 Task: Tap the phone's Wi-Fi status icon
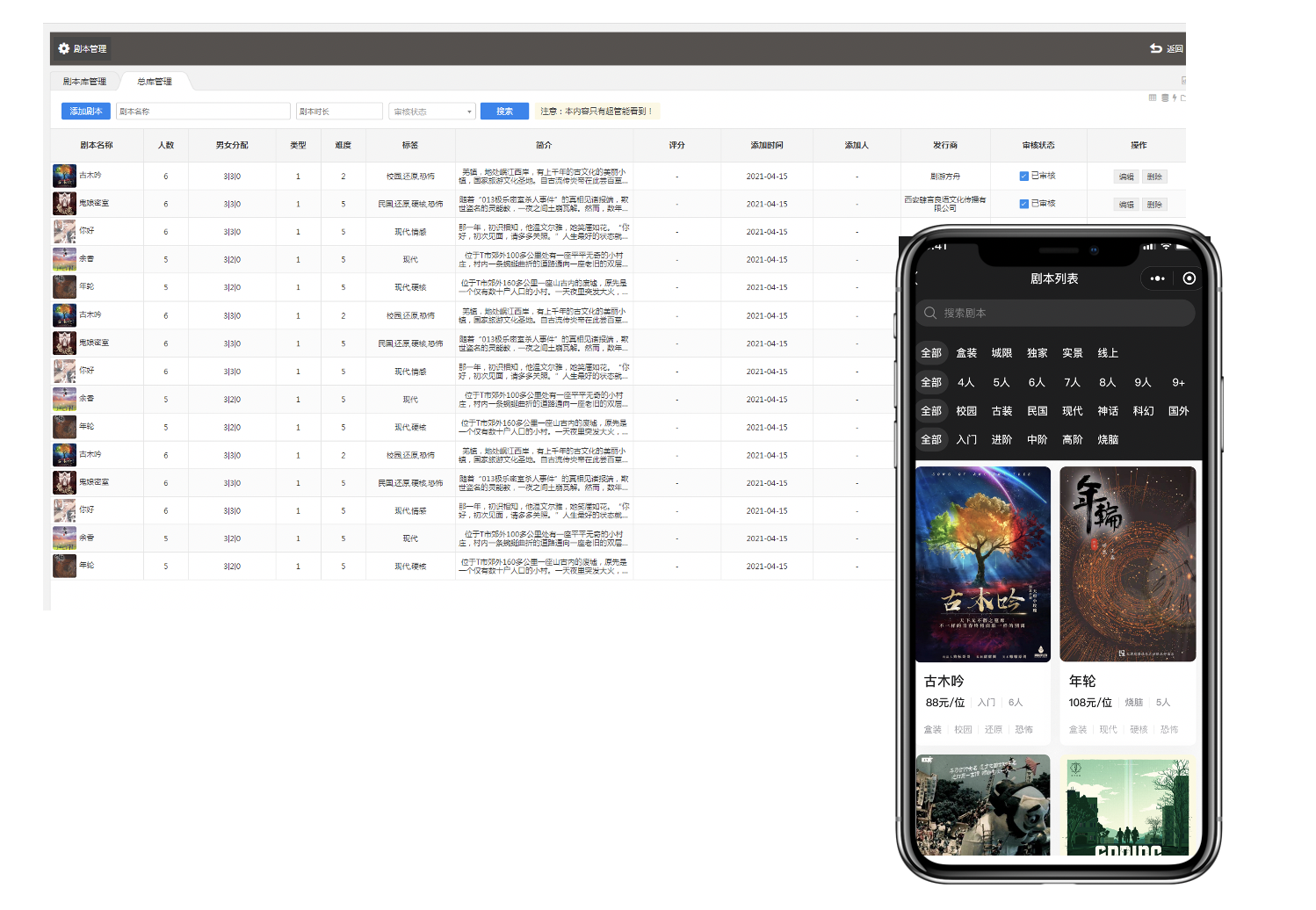click(x=1166, y=247)
